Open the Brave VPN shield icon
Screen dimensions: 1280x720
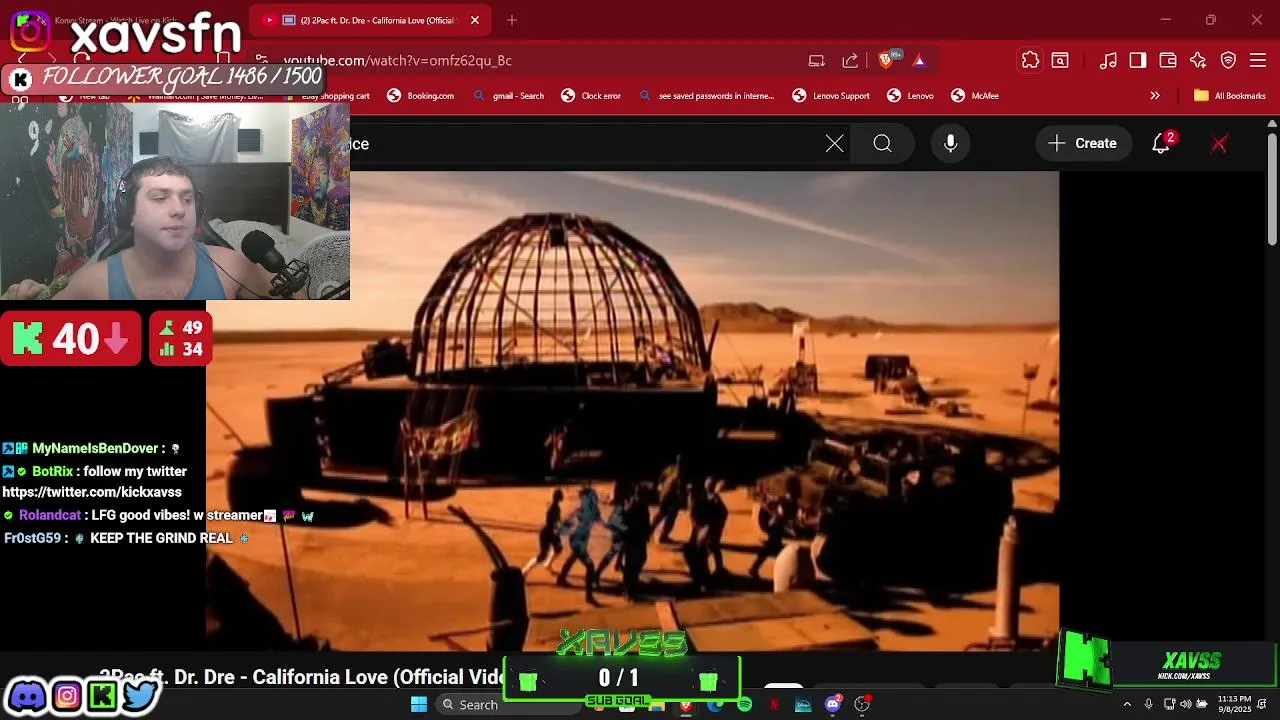click(x=1229, y=61)
